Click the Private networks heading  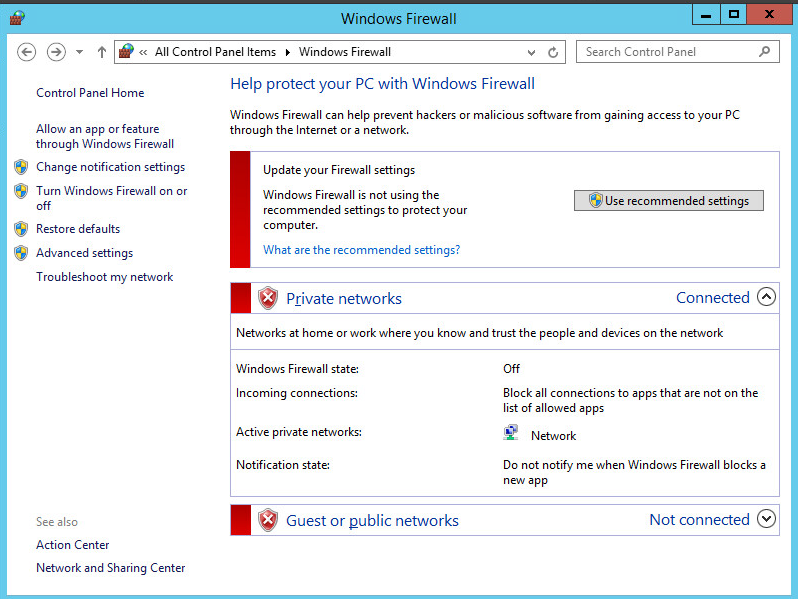click(x=344, y=299)
